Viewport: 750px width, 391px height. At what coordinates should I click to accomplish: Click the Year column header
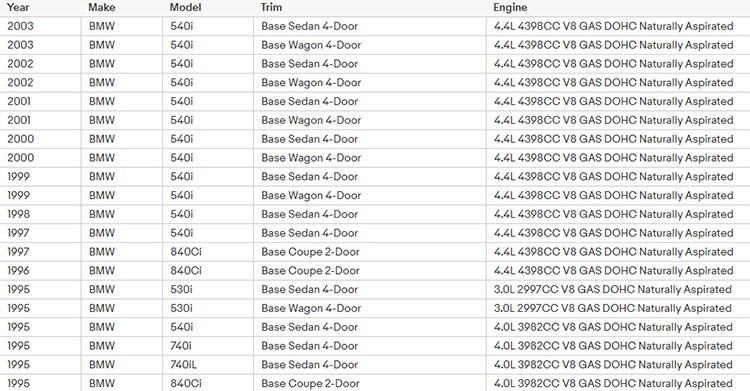coord(18,8)
